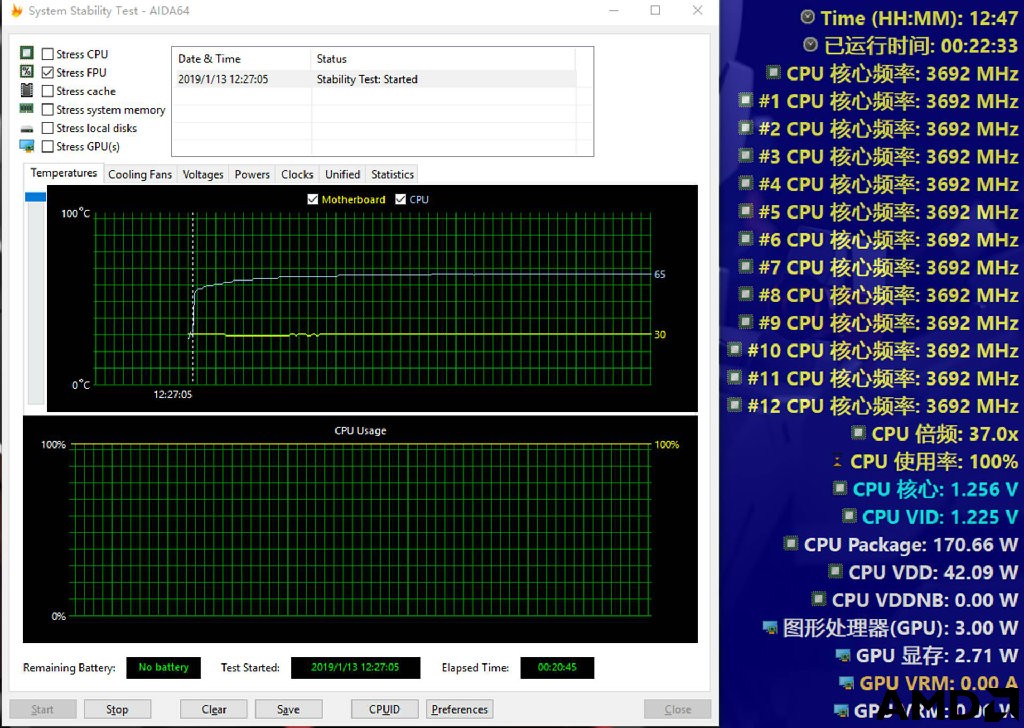This screenshot has height=728, width=1024.
Task: Click the chip icon beside #2 CPU 核心频率
Action: (745, 127)
